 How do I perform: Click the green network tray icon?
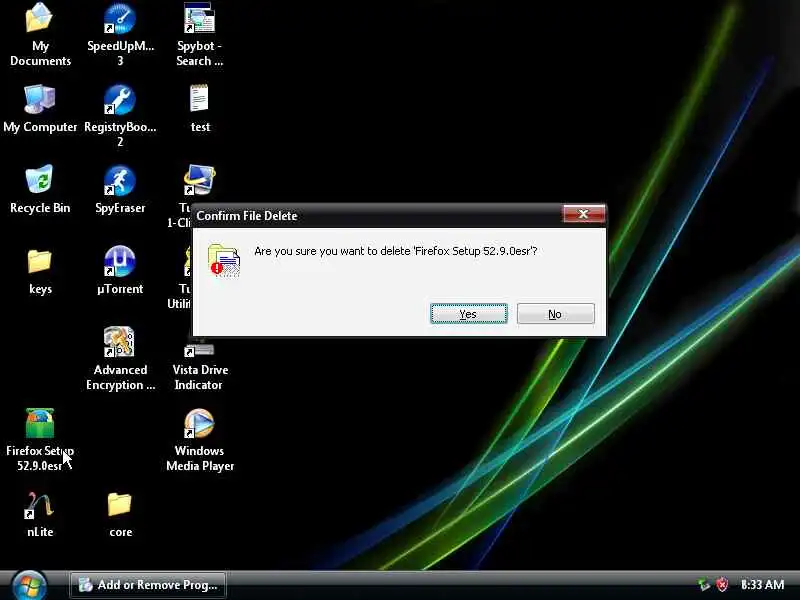[704, 584]
